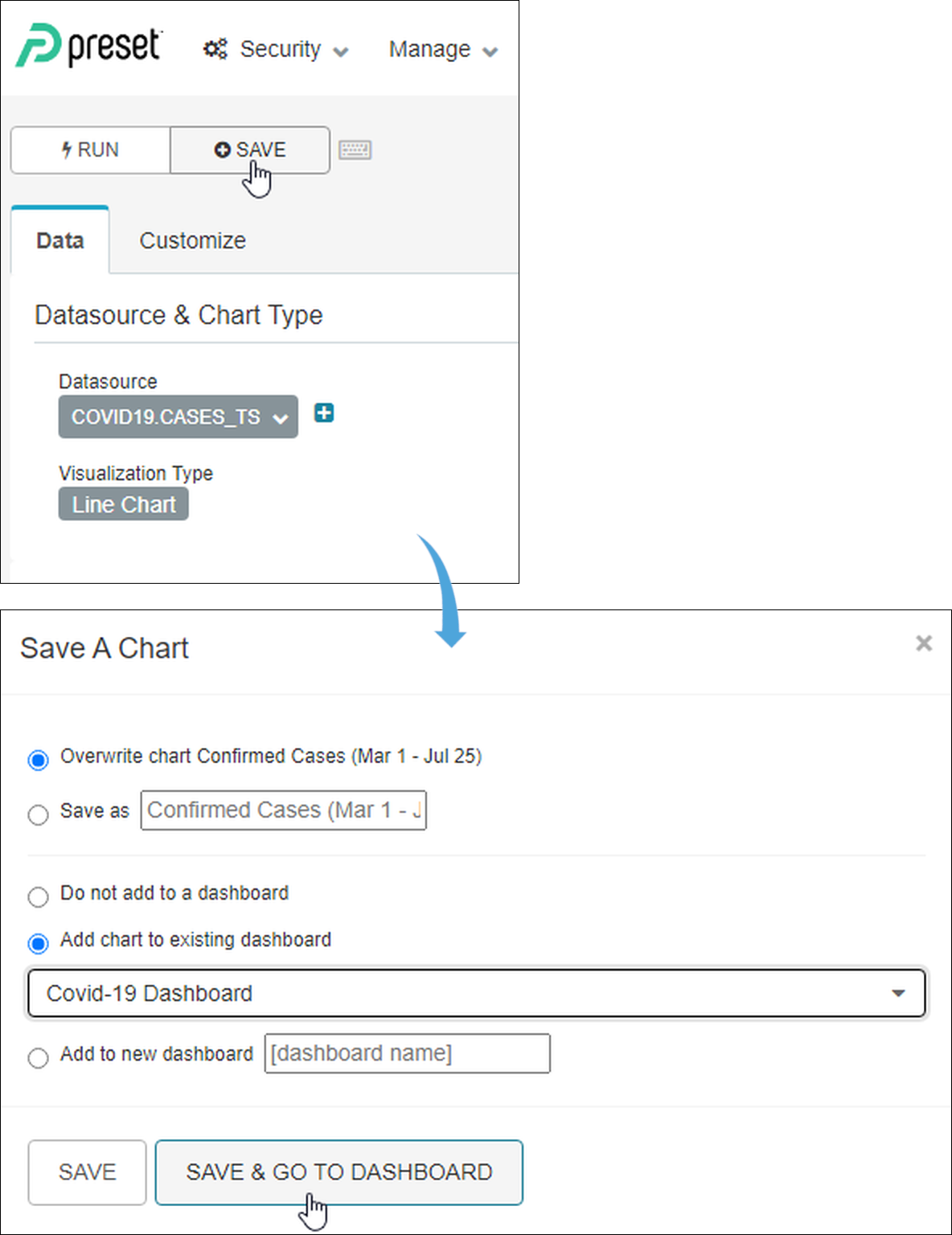This screenshot has height=1235, width=952.
Task: Change the Line Chart visualization type
Action: coord(124,504)
